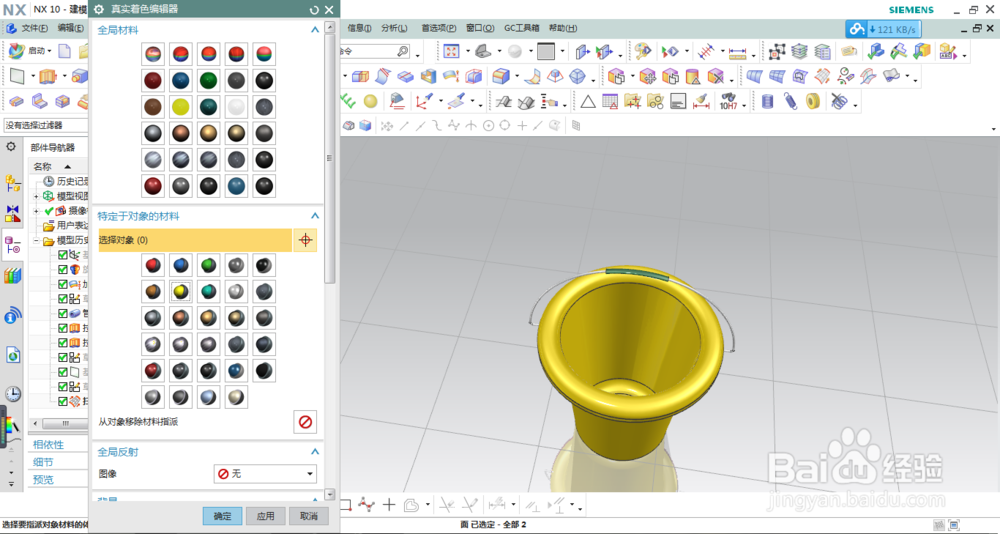Expand the 模型视图 tree node
The height and width of the screenshot is (534, 1000).
(36, 197)
